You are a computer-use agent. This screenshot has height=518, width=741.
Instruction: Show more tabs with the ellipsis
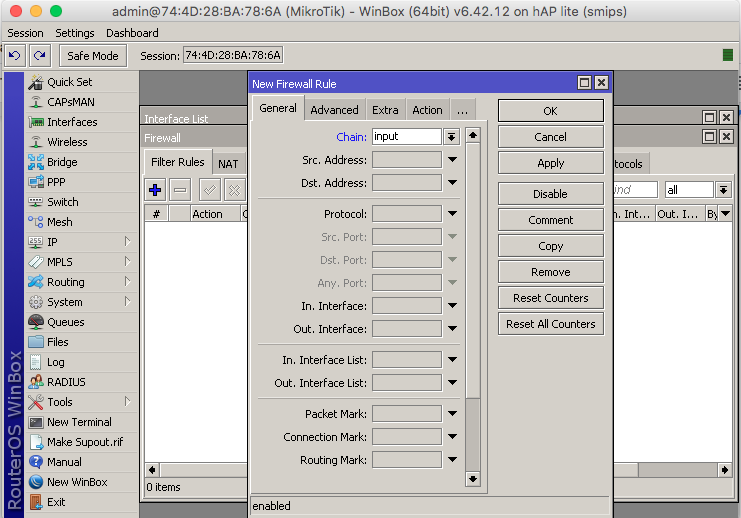[x=463, y=110]
